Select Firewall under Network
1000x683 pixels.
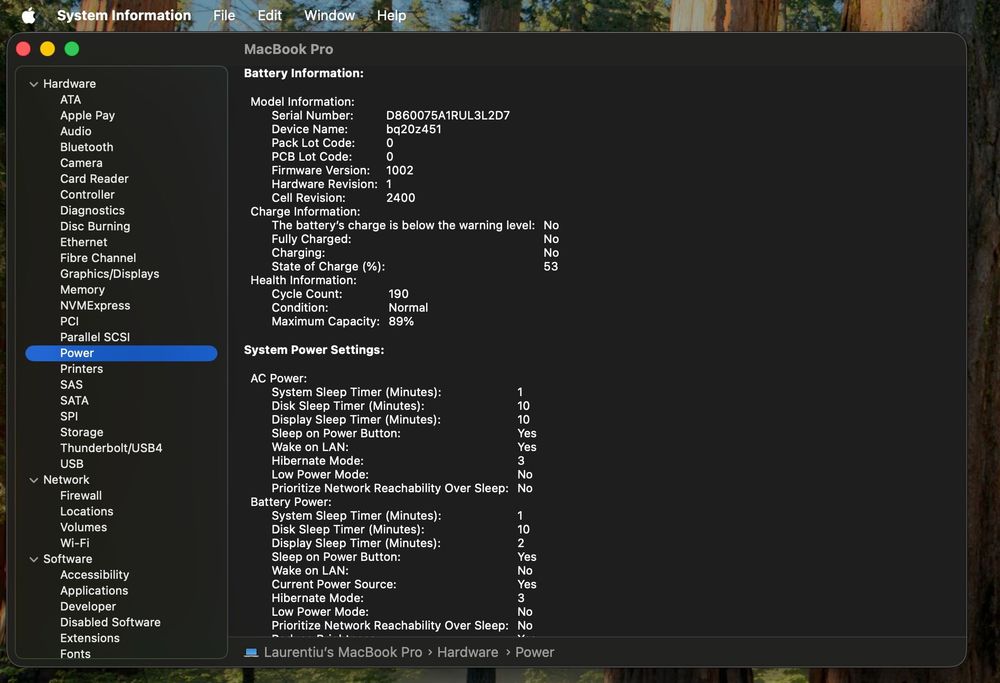click(x=81, y=496)
